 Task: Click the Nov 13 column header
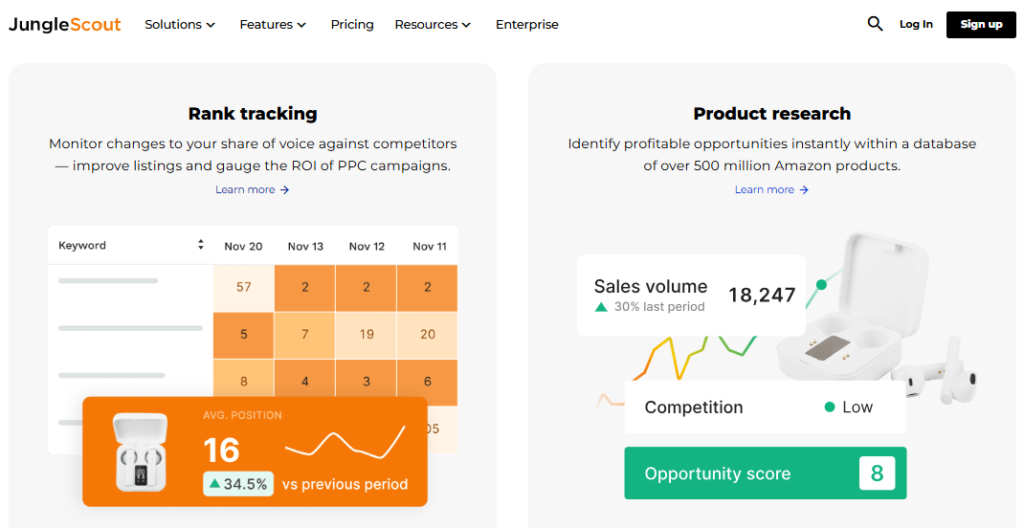tap(306, 246)
